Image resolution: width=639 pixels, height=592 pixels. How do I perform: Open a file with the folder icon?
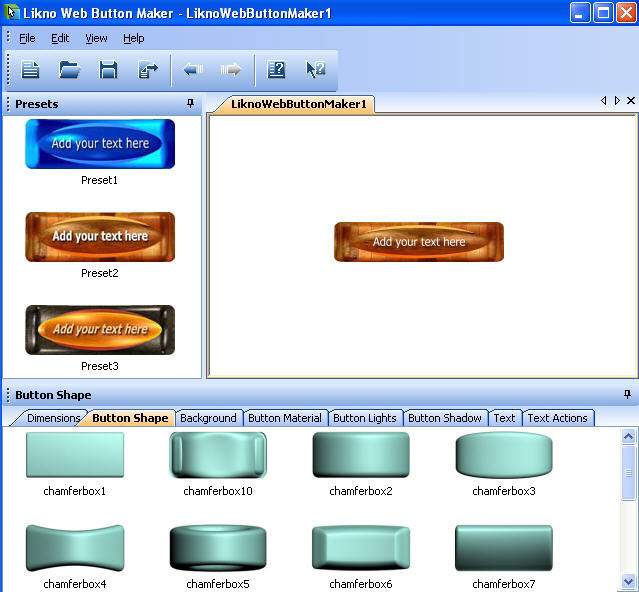pos(69,70)
